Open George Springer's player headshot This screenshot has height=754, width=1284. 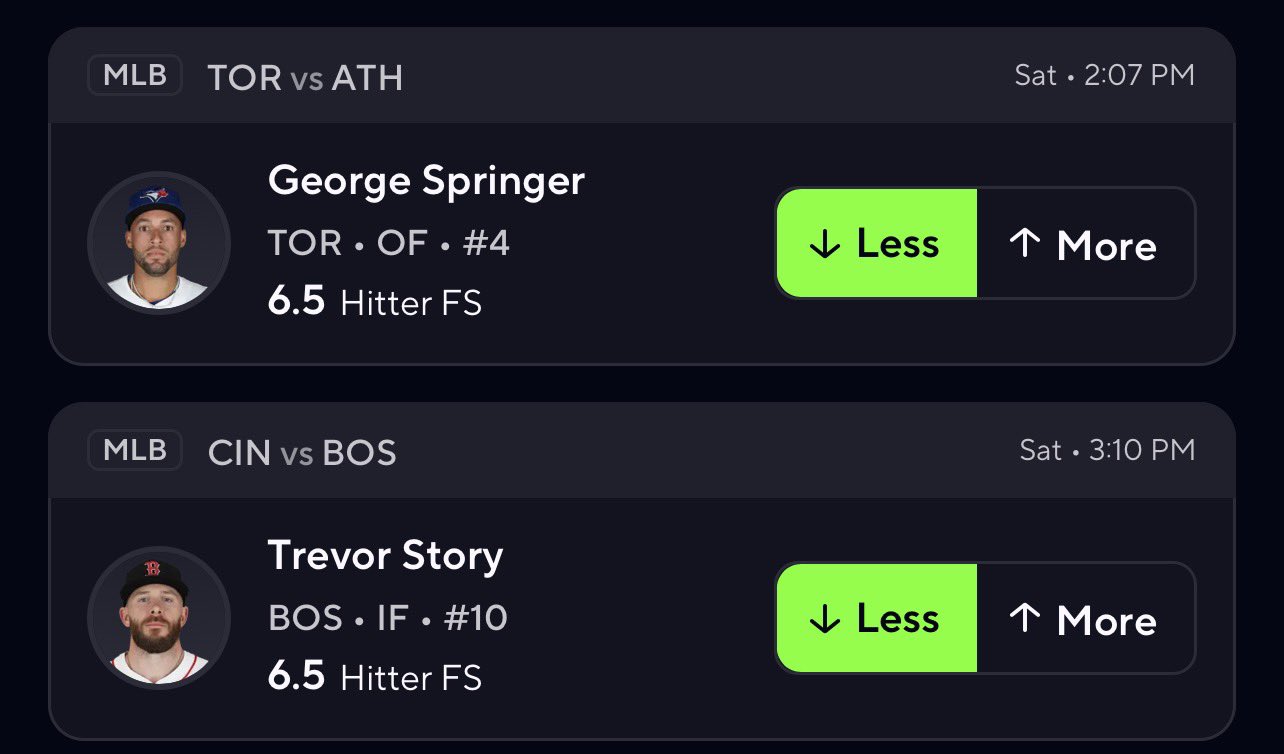point(159,243)
